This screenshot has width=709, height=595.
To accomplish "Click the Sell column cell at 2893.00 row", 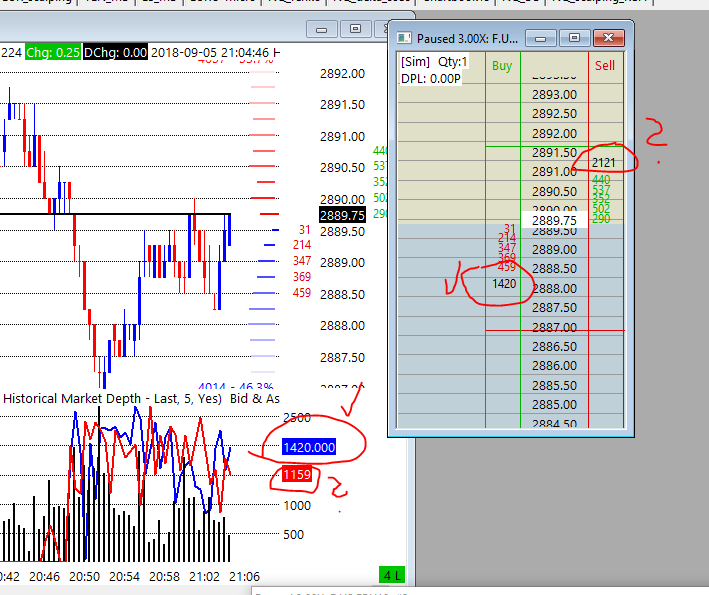I will click(606, 95).
